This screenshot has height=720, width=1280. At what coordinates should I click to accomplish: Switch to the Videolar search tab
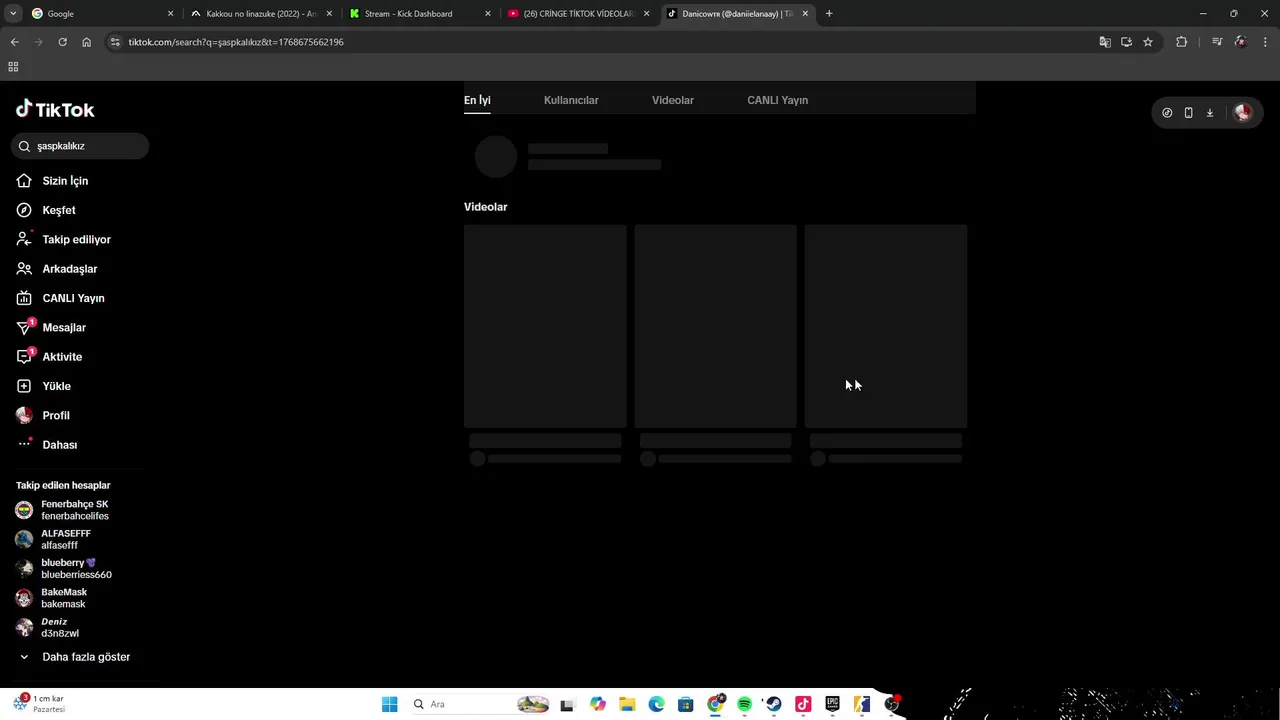(x=673, y=100)
